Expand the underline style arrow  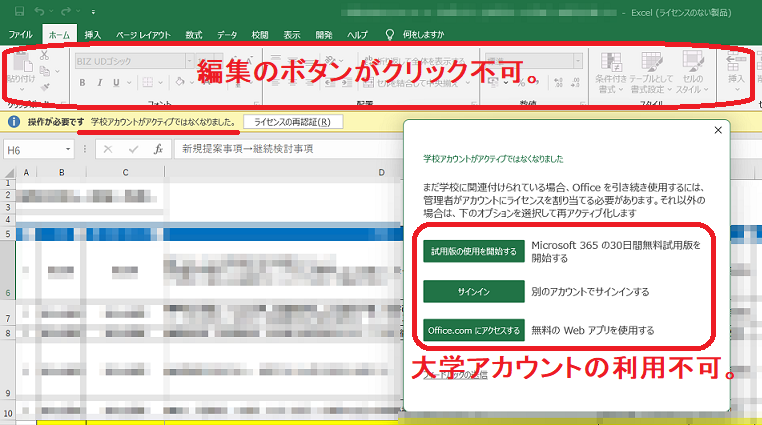click(x=129, y=83)
